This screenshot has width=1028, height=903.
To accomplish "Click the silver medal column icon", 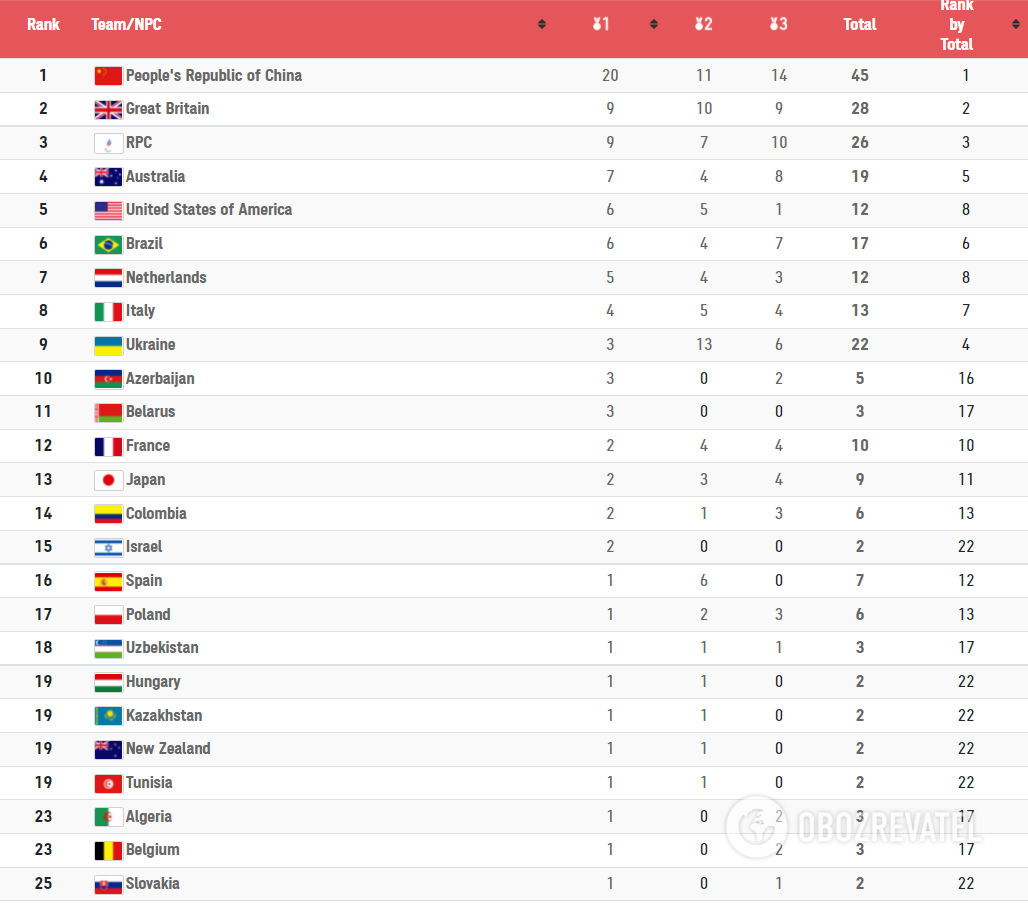I will click(x=700, y=24).
